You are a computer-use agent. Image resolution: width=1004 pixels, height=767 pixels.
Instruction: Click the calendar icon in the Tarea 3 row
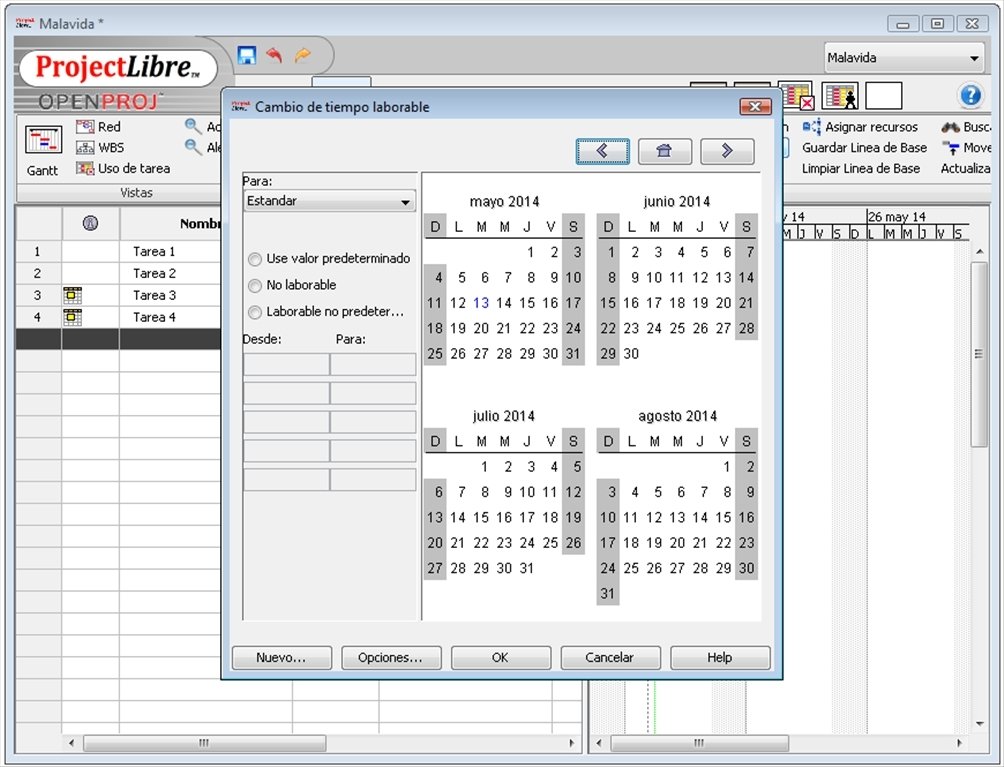pos(72,295)
